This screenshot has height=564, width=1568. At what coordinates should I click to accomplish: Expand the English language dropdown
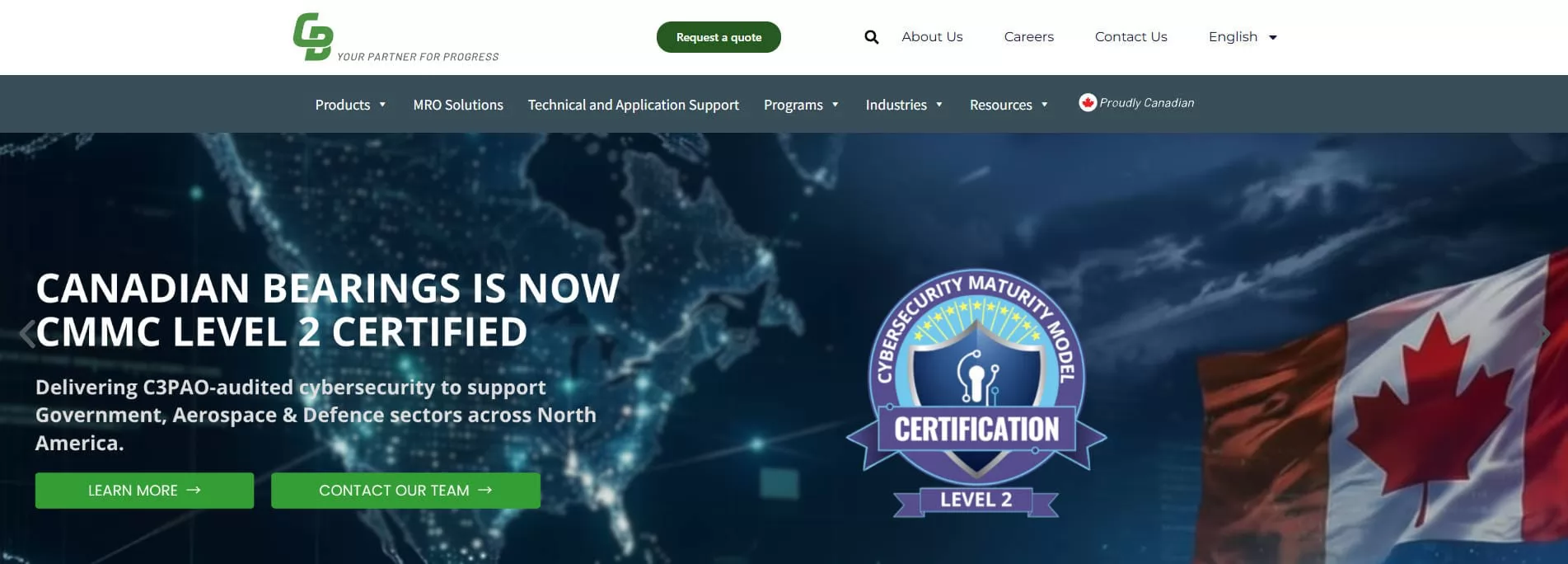point(1243,37)
